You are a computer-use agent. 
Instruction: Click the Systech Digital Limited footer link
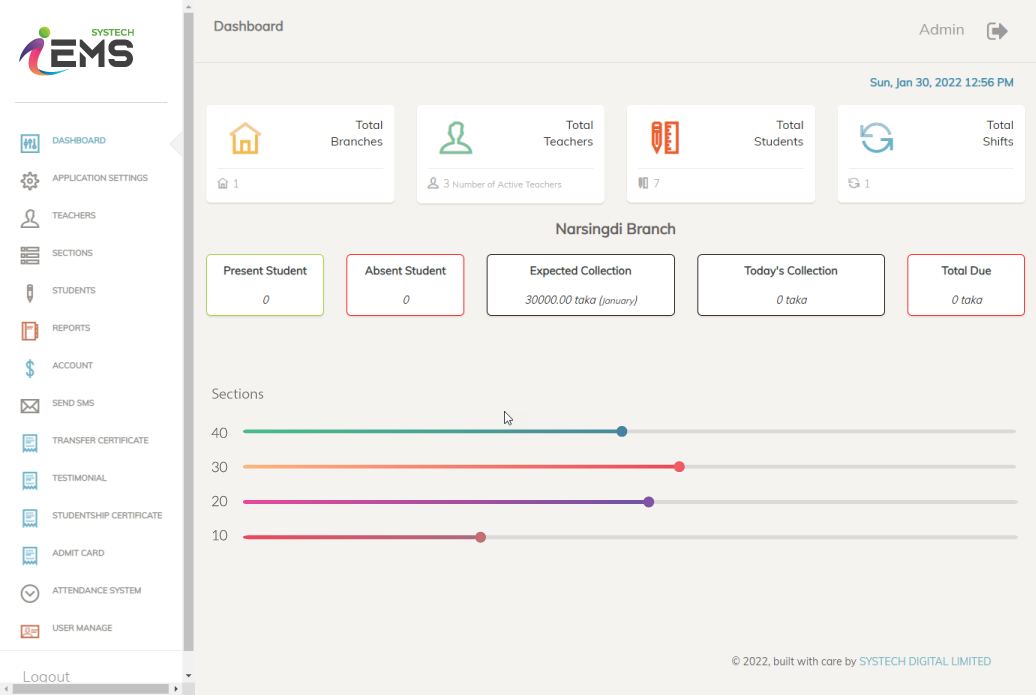[925, 662]
